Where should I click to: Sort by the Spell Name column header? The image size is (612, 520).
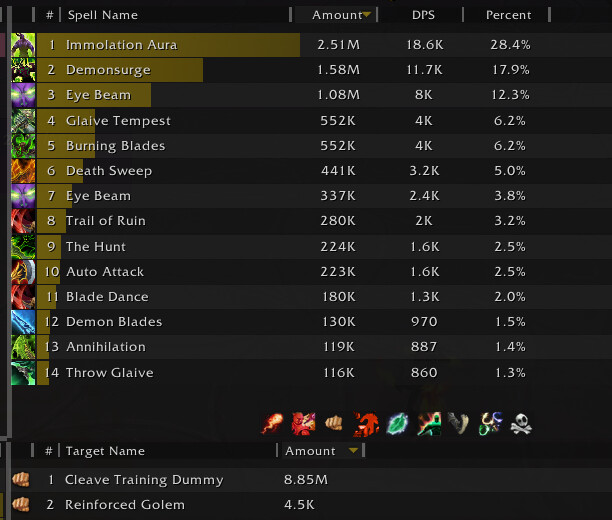(x=103, y=15)
